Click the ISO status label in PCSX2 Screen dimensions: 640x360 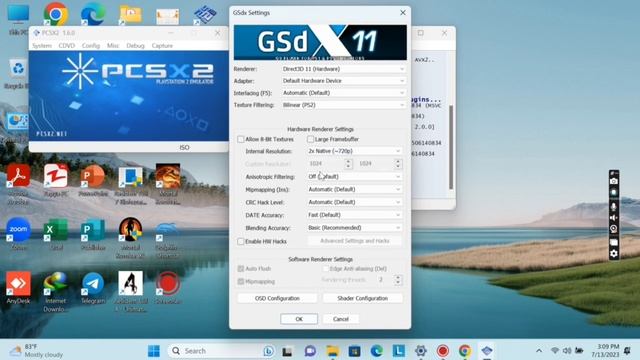click(184, 147)
